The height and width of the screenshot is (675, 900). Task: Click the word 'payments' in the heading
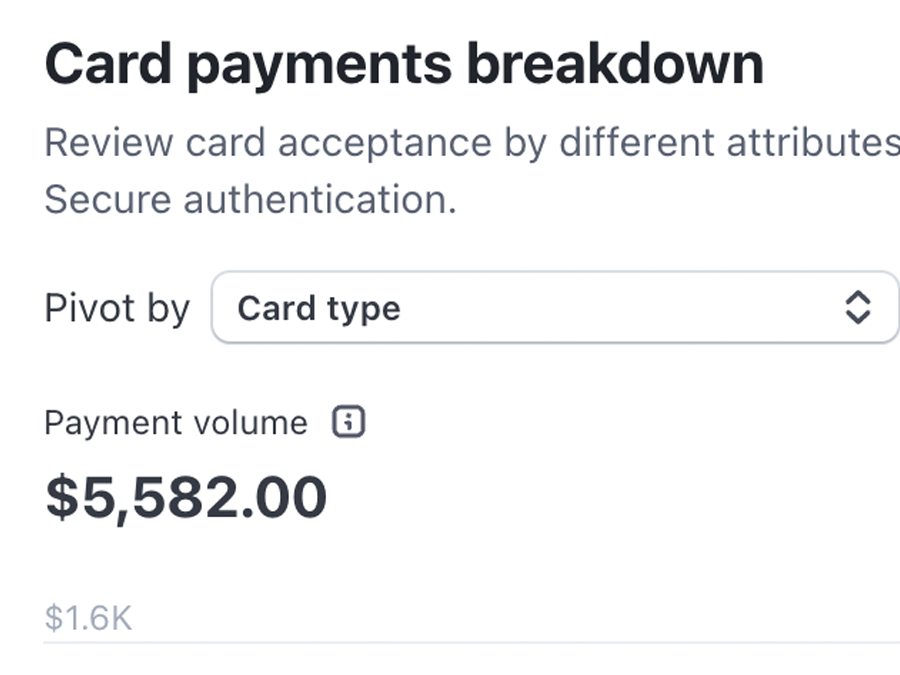coord(318,64)
